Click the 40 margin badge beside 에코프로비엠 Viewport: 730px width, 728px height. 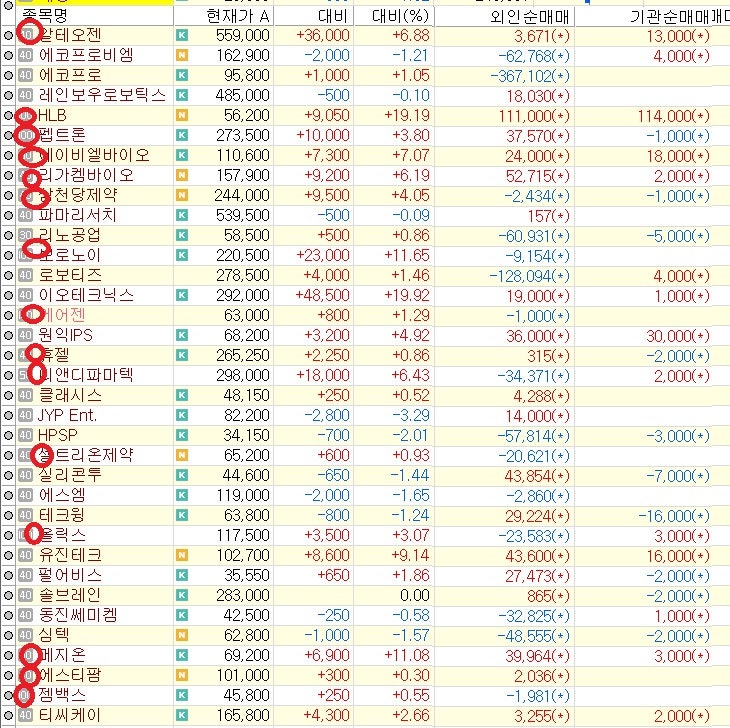click(25, 55)
